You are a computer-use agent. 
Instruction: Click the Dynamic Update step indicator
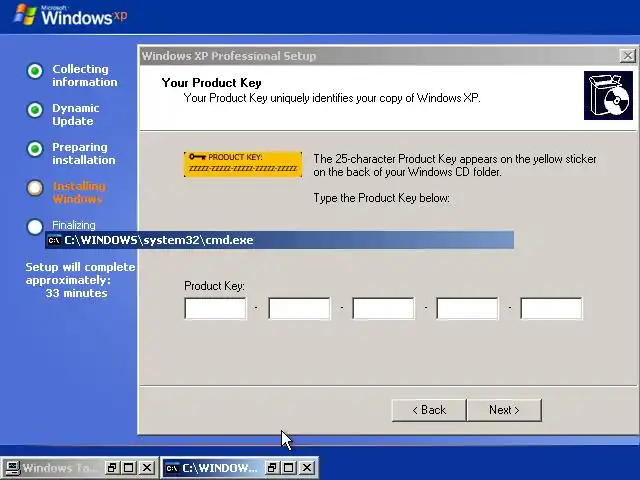(x=35, y=110)
